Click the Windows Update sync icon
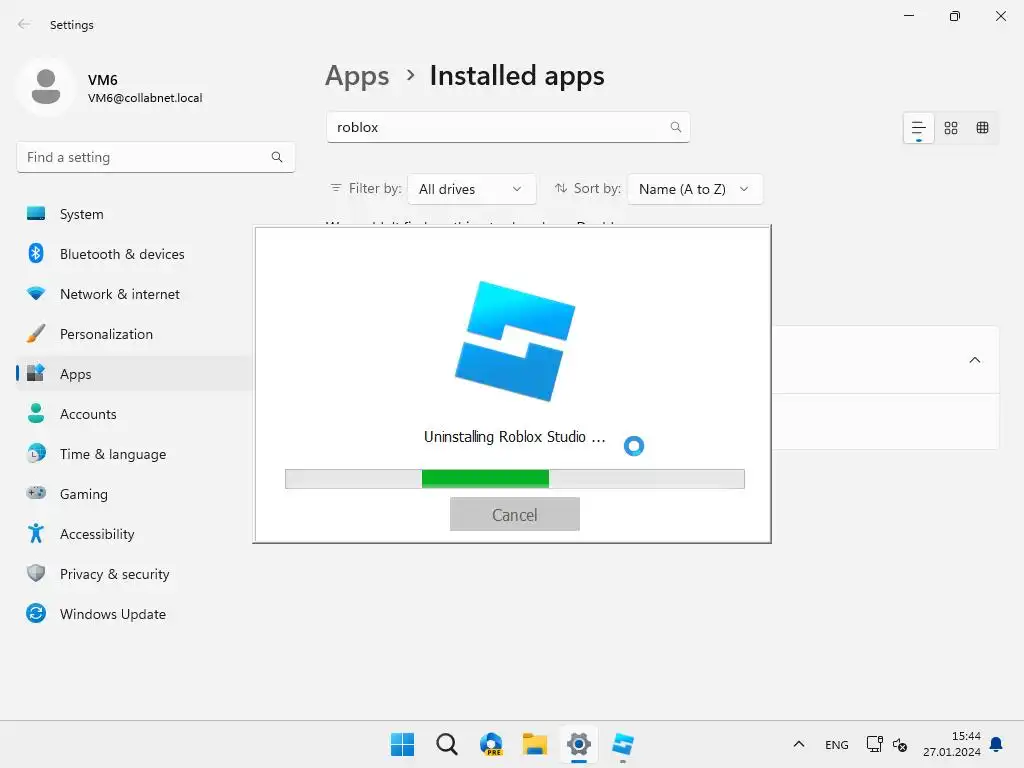Viewport: 1024px width, 768px height. pos(36,613)
